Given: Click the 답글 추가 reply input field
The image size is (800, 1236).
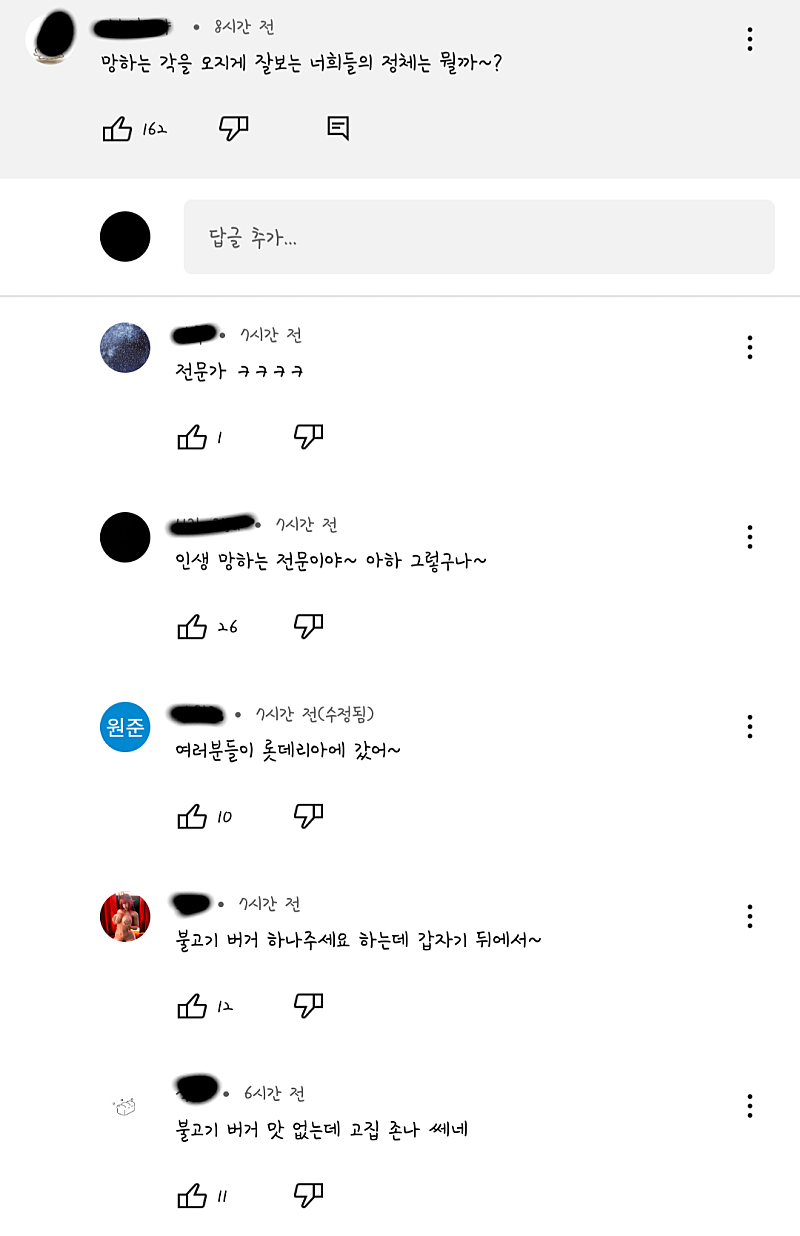Looking at the screenshot, I should pyautogui.click(x=479, y=237).
